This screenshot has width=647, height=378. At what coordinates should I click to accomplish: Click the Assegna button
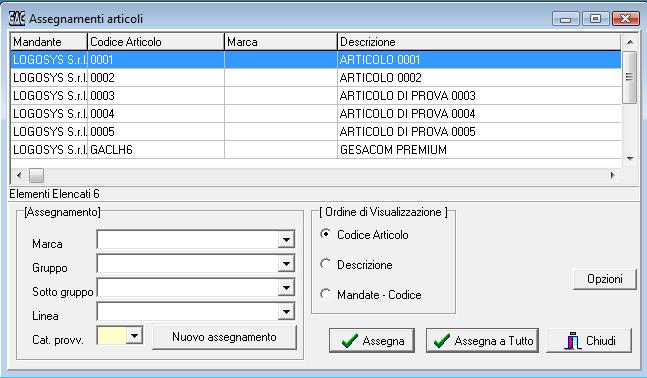pyautogui.click(x=372, y=341)
